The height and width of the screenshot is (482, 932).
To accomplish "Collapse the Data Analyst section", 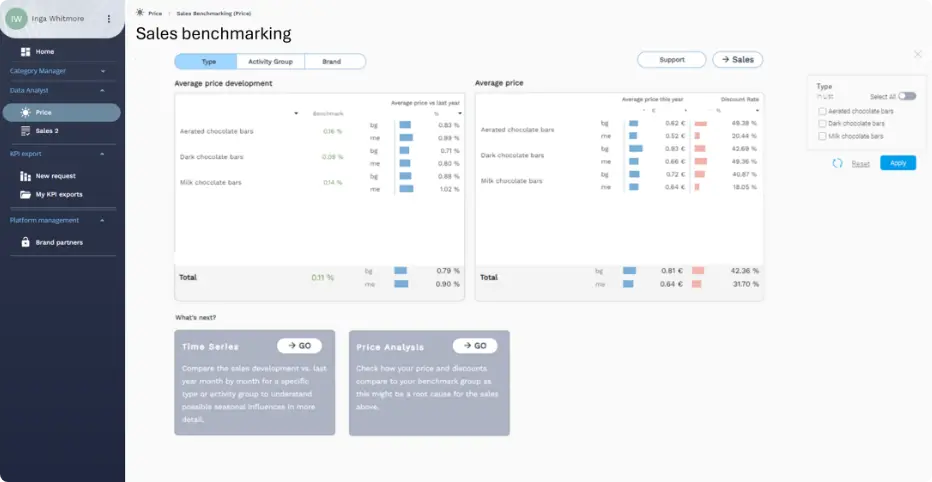I will (x=102, y=90).
